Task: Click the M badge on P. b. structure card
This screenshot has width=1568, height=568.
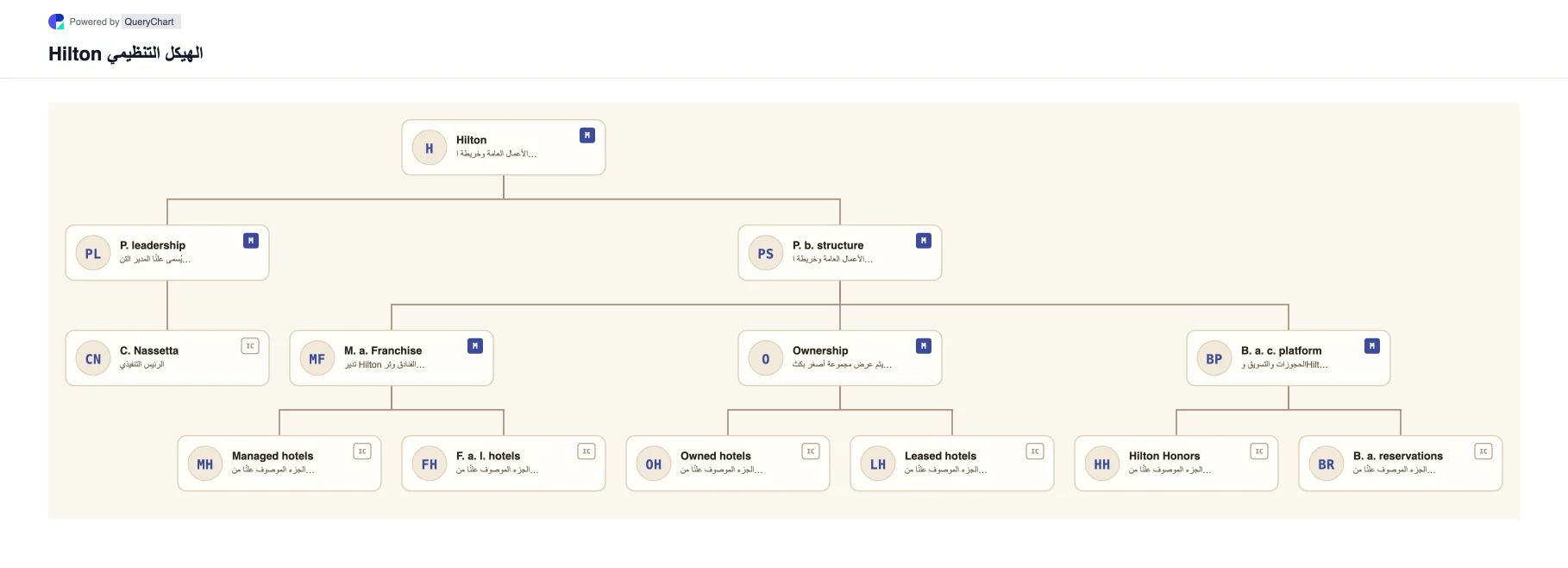Action: [924, 241]
